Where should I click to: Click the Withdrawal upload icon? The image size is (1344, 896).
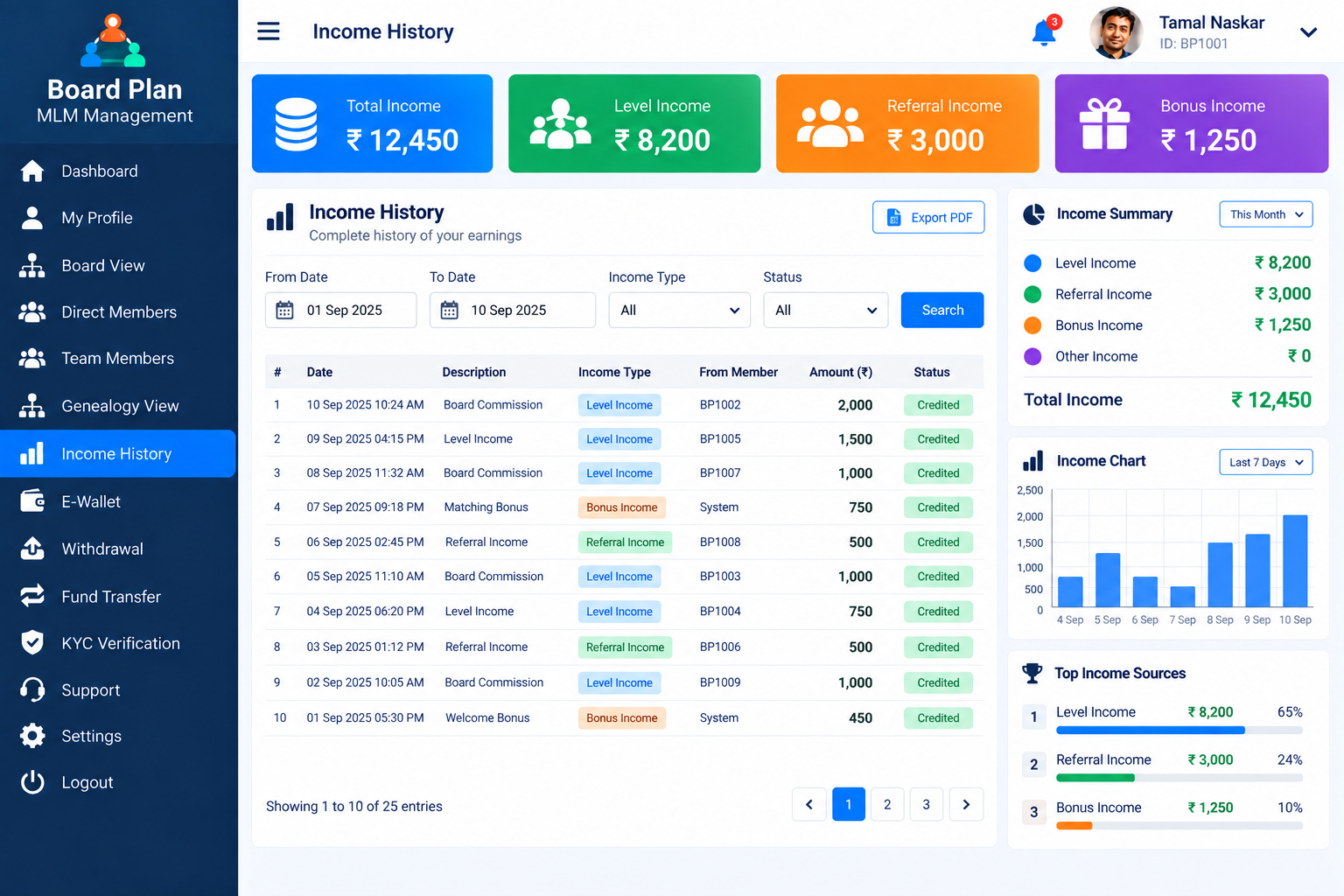pos(32,549)
